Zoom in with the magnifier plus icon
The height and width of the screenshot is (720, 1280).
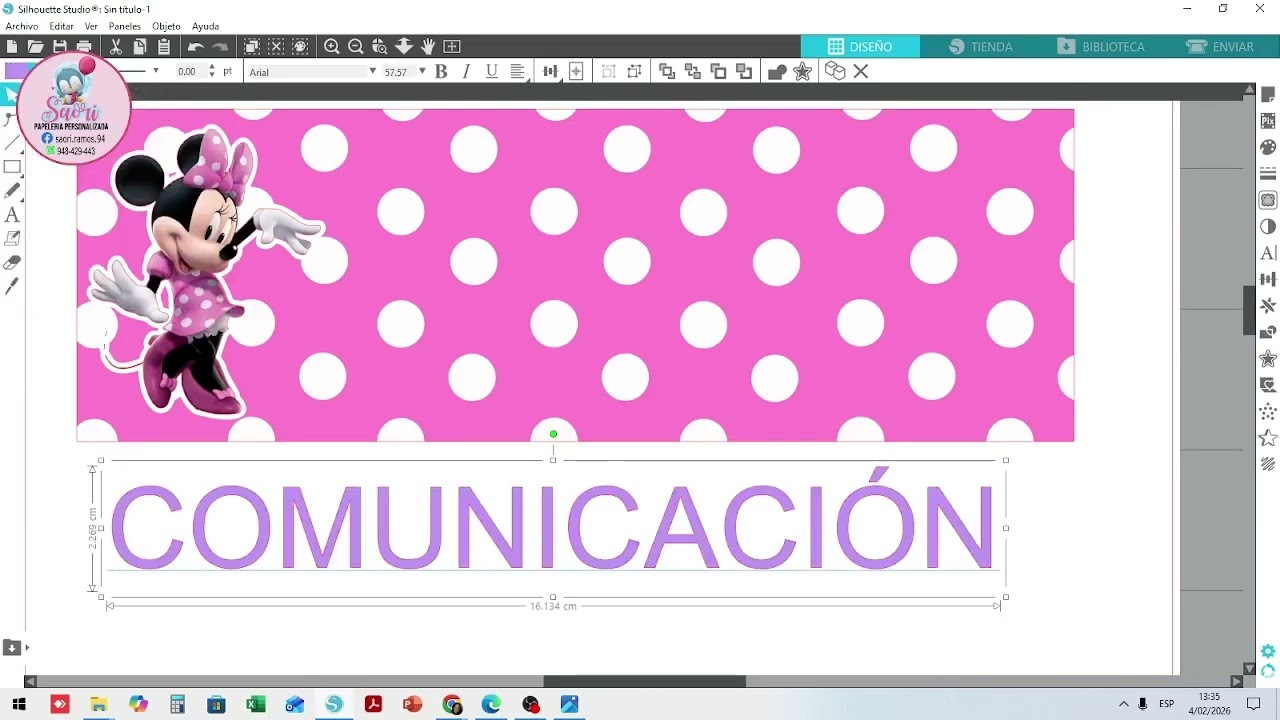[x=332, y=46]
